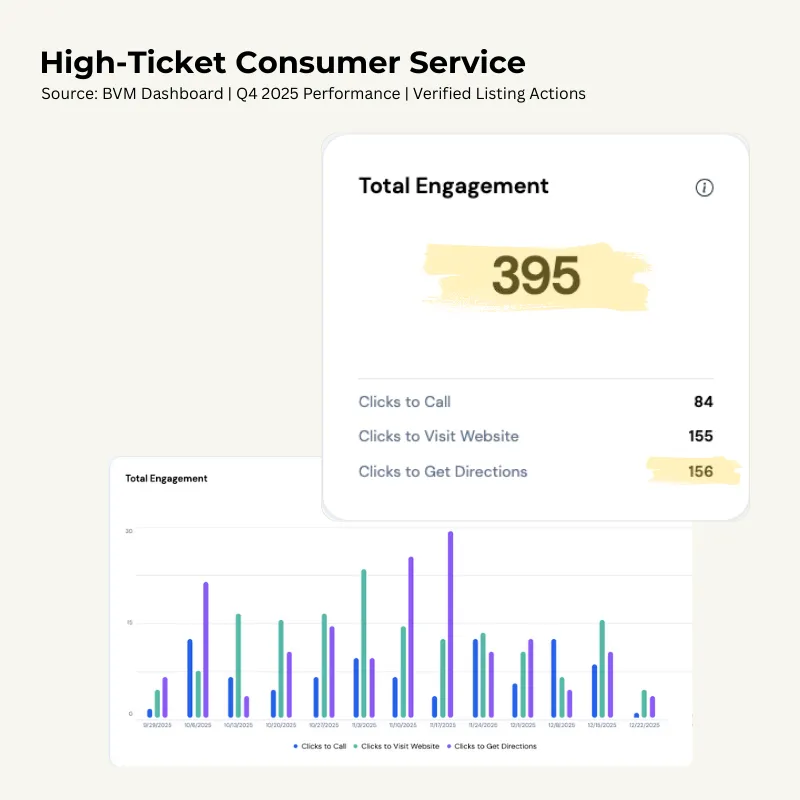Expand the 12/22/2025 date column details
Viewport: 800px width, 800px height.
[643, 724]
